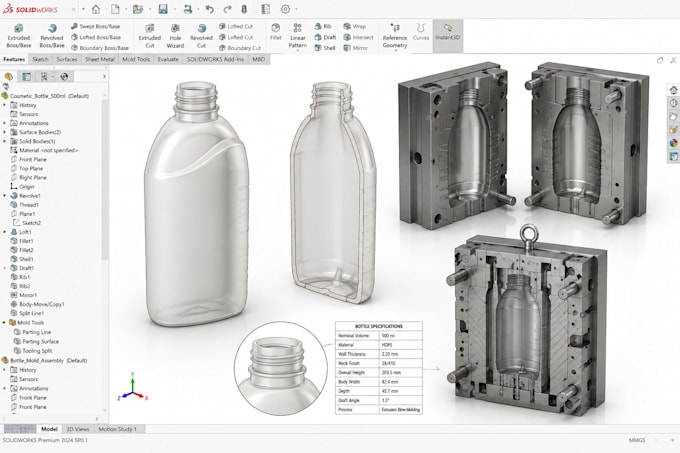Click the 'HDPE' material cell in table

(x=400, y=345)
